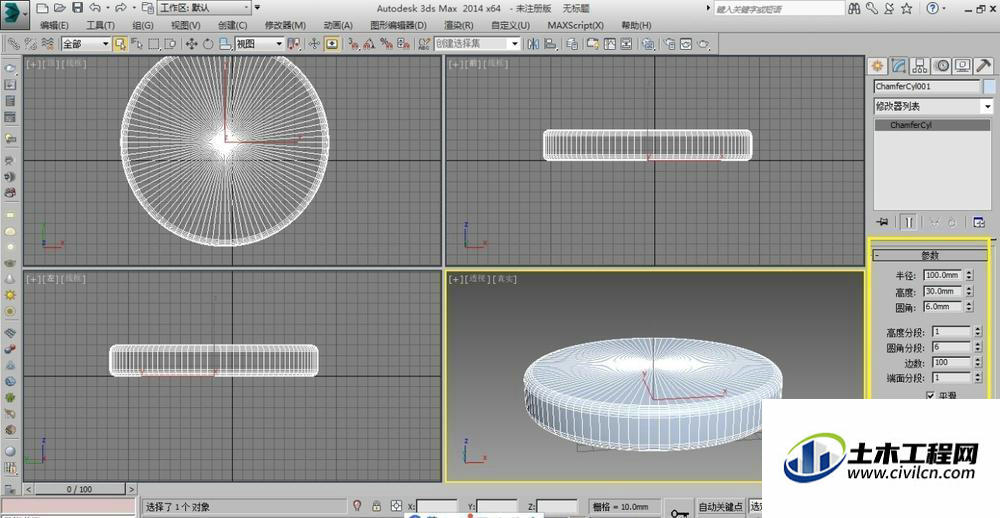Select the ChamferCyl entry in modifier stack

pos(931,125)
